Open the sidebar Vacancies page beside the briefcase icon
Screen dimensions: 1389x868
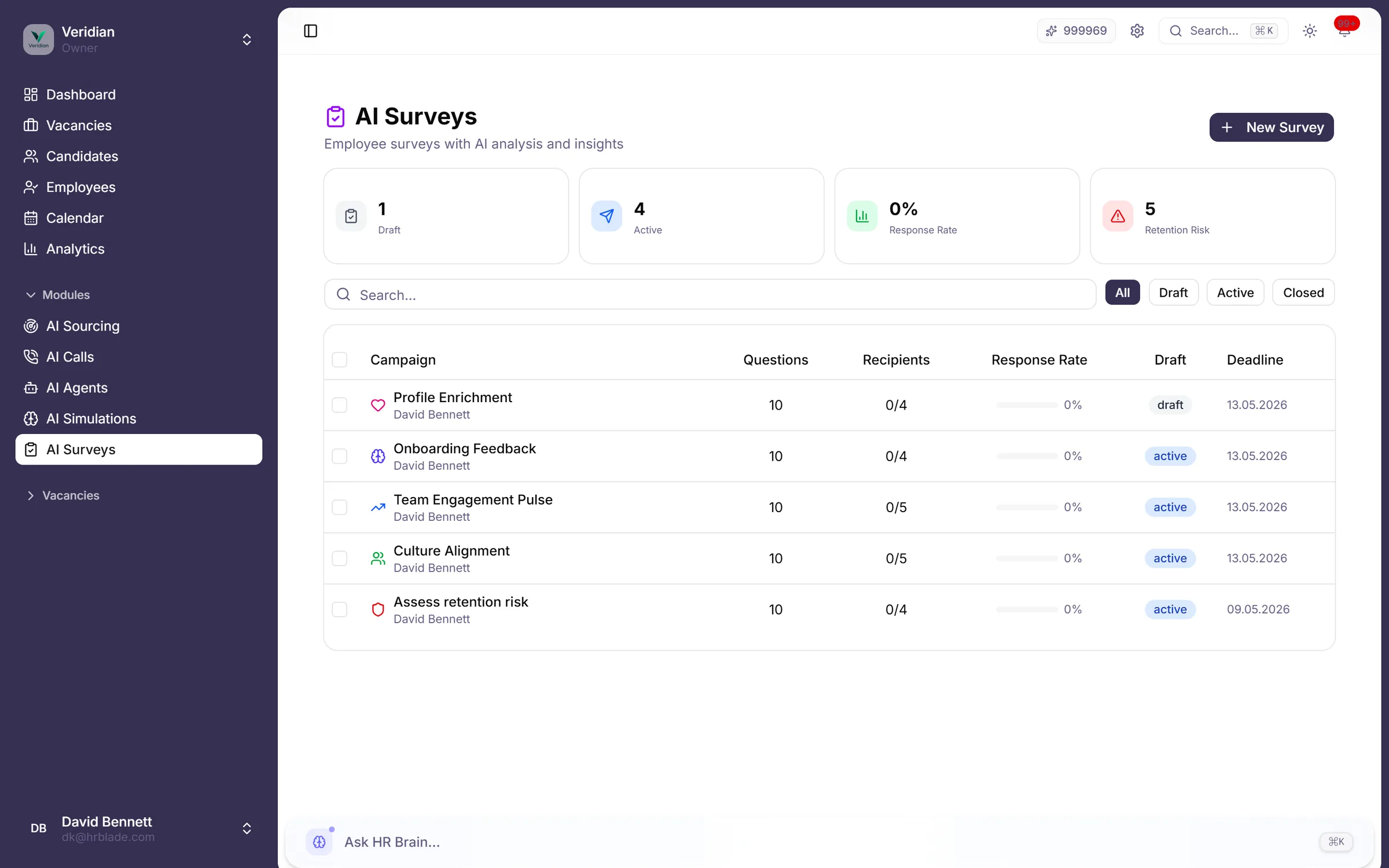pyautogui.click(x=139, y=125)
